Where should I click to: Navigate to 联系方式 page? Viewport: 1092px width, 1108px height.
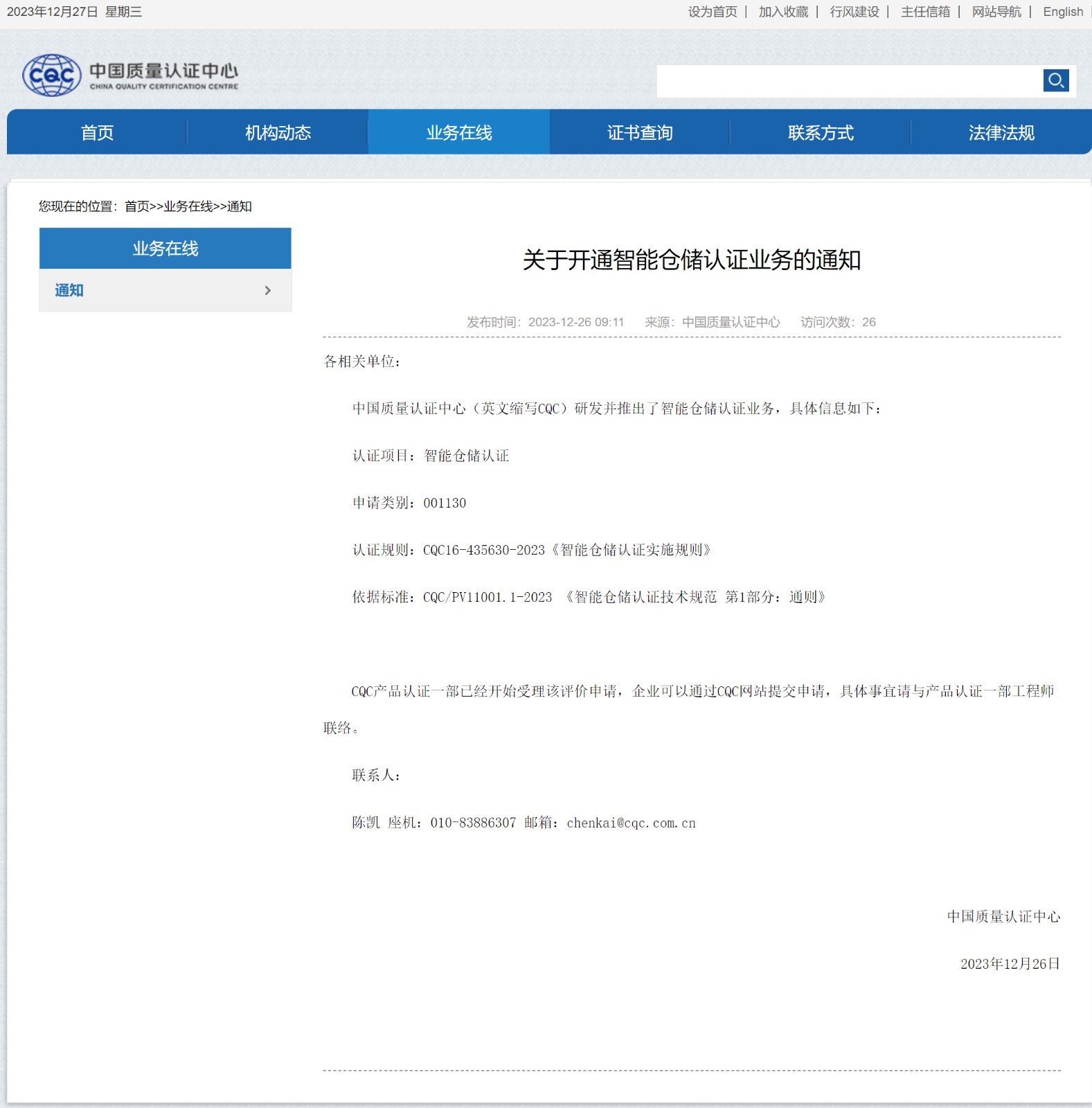821,132
